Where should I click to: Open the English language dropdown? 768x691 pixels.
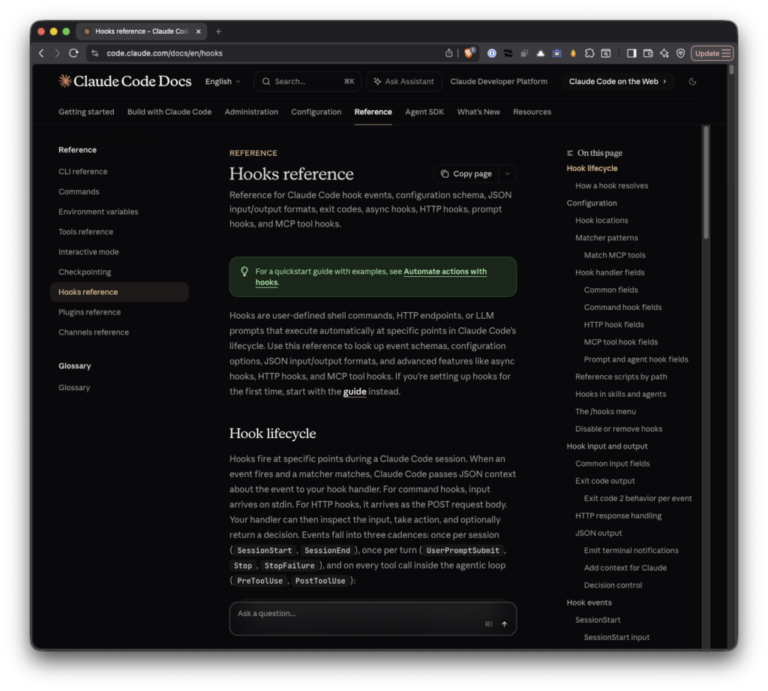coord(223,81)
